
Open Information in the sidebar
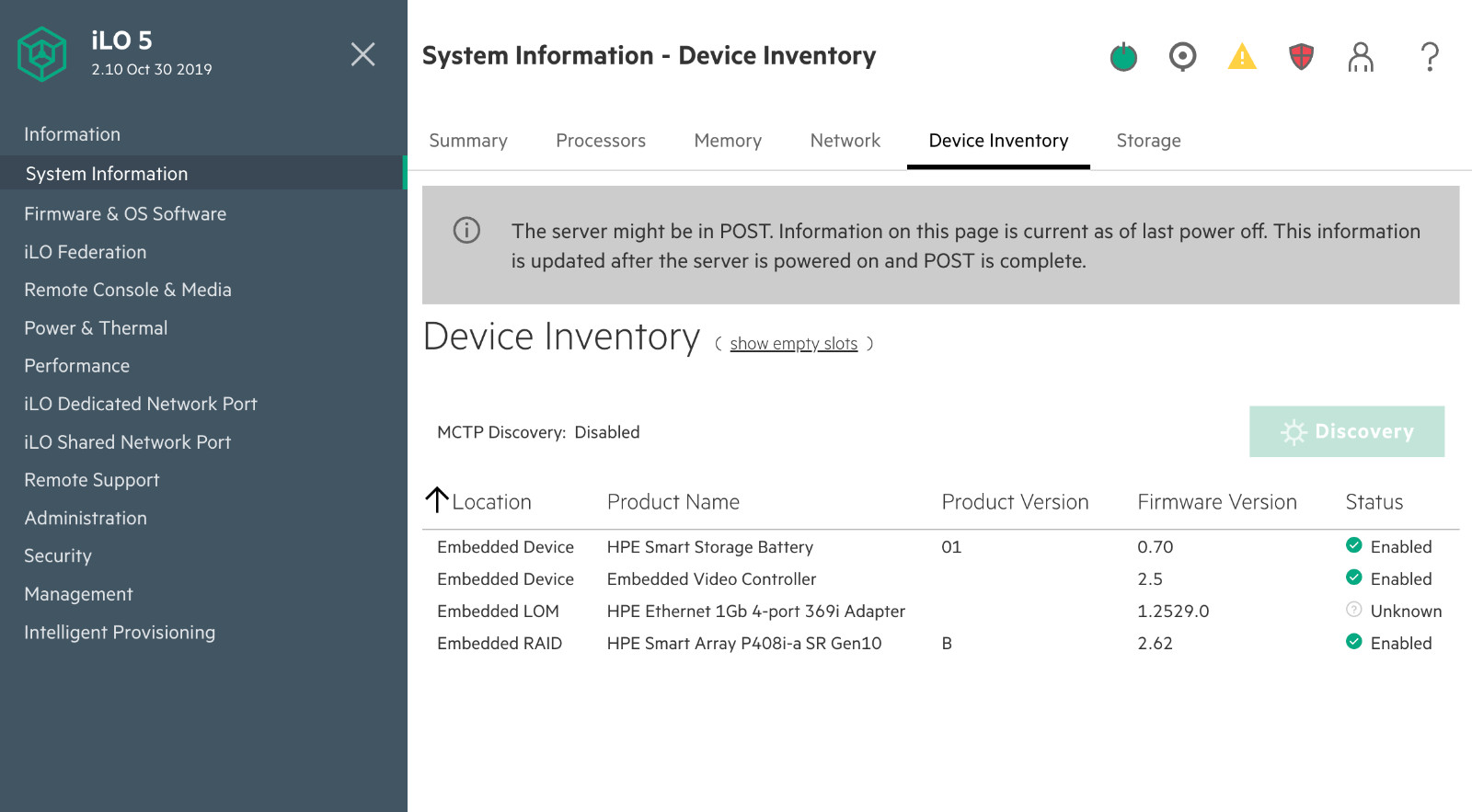click(x=72, y=134)
